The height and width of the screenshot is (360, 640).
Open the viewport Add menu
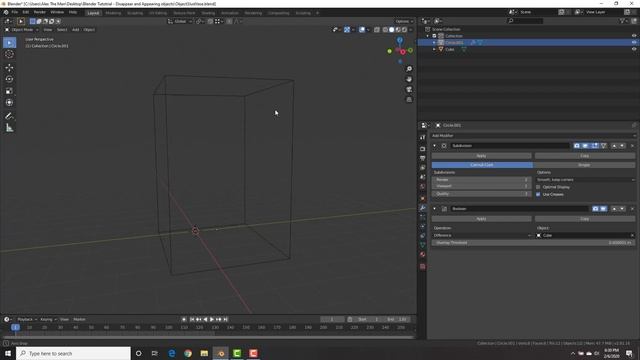pyautogui.click(x=76, y=30)
